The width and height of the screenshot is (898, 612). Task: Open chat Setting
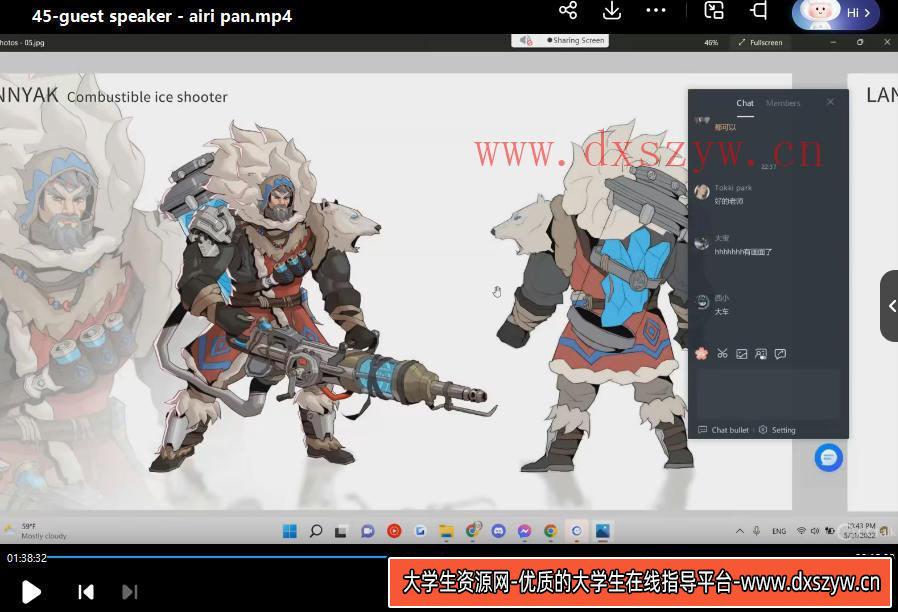tap(777, 430)
